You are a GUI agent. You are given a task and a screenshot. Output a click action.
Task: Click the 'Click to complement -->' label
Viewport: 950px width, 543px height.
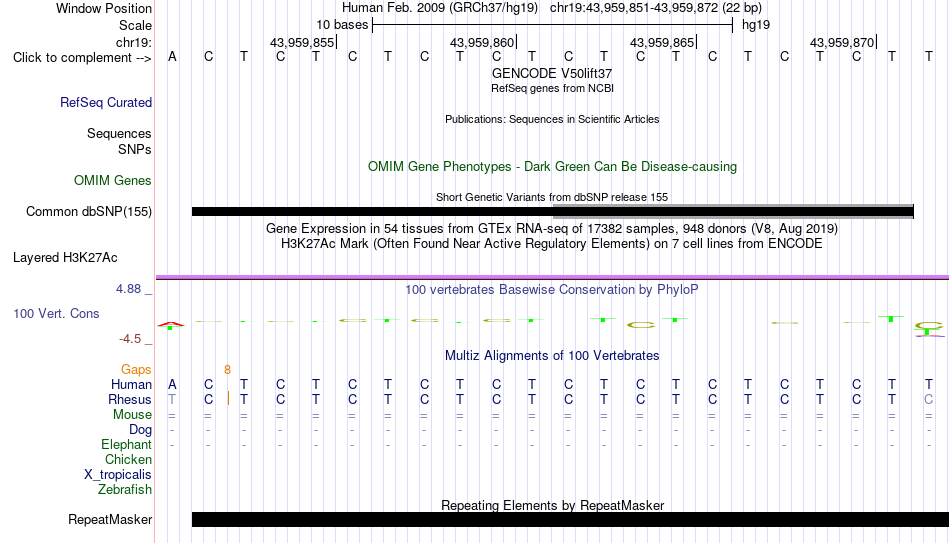tap(82, 58)
